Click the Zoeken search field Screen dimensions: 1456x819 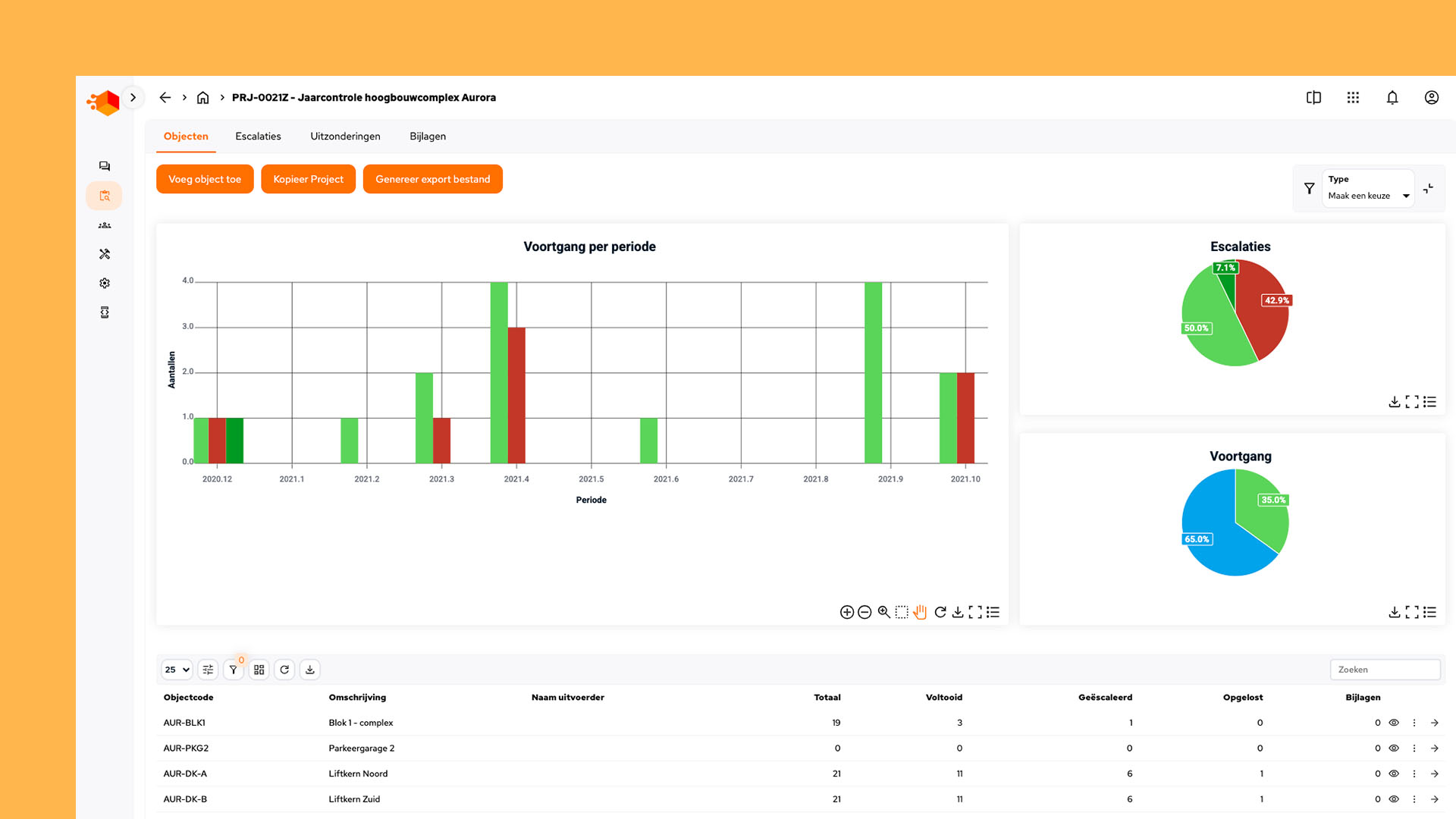[x=1385, y=670]
